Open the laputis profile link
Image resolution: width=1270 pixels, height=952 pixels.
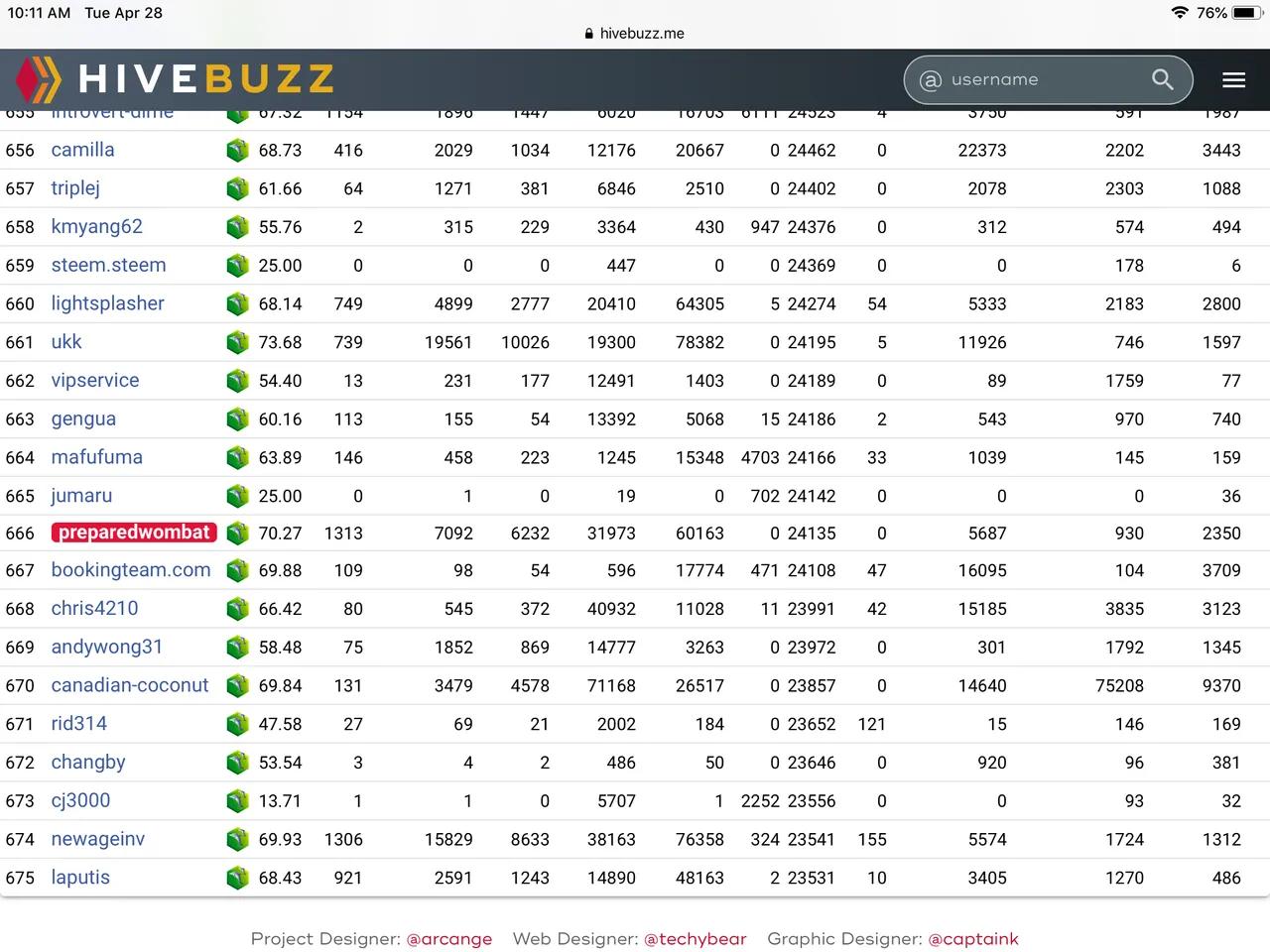tap(80, 879)
